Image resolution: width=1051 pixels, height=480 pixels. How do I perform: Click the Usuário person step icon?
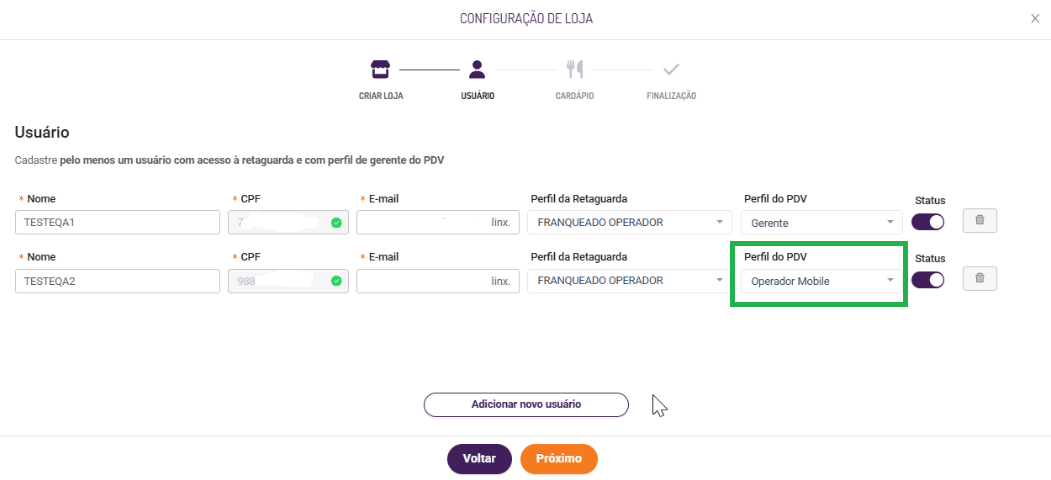pos(477,69)
